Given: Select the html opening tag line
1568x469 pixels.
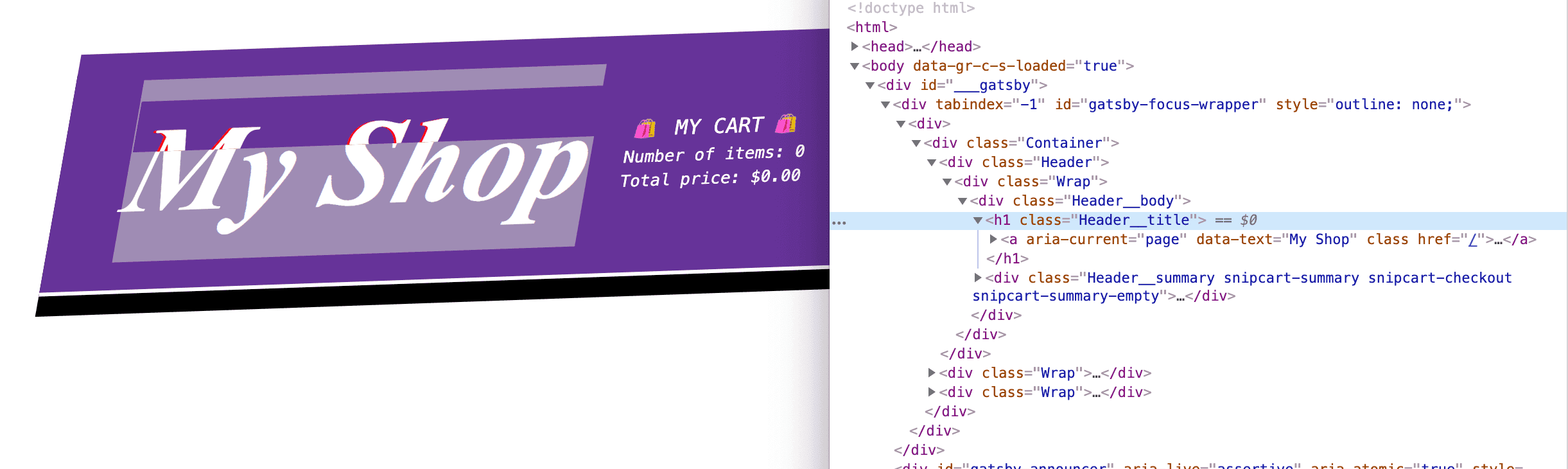Looking at the screenshot, I should (871, 27).
